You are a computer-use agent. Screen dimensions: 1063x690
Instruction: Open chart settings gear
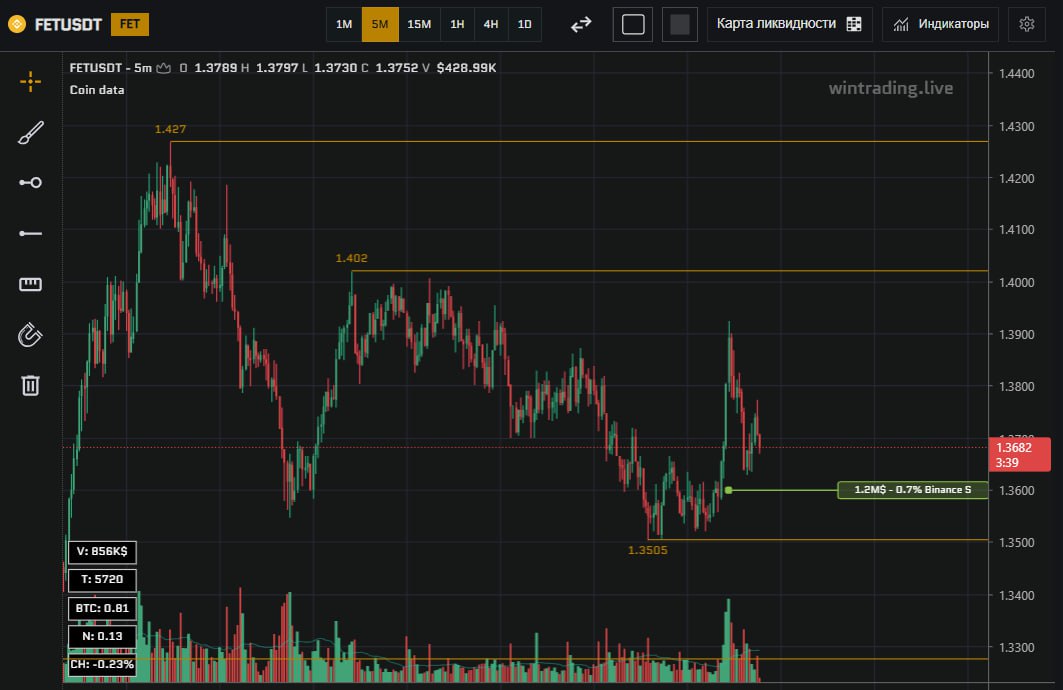1026,24
